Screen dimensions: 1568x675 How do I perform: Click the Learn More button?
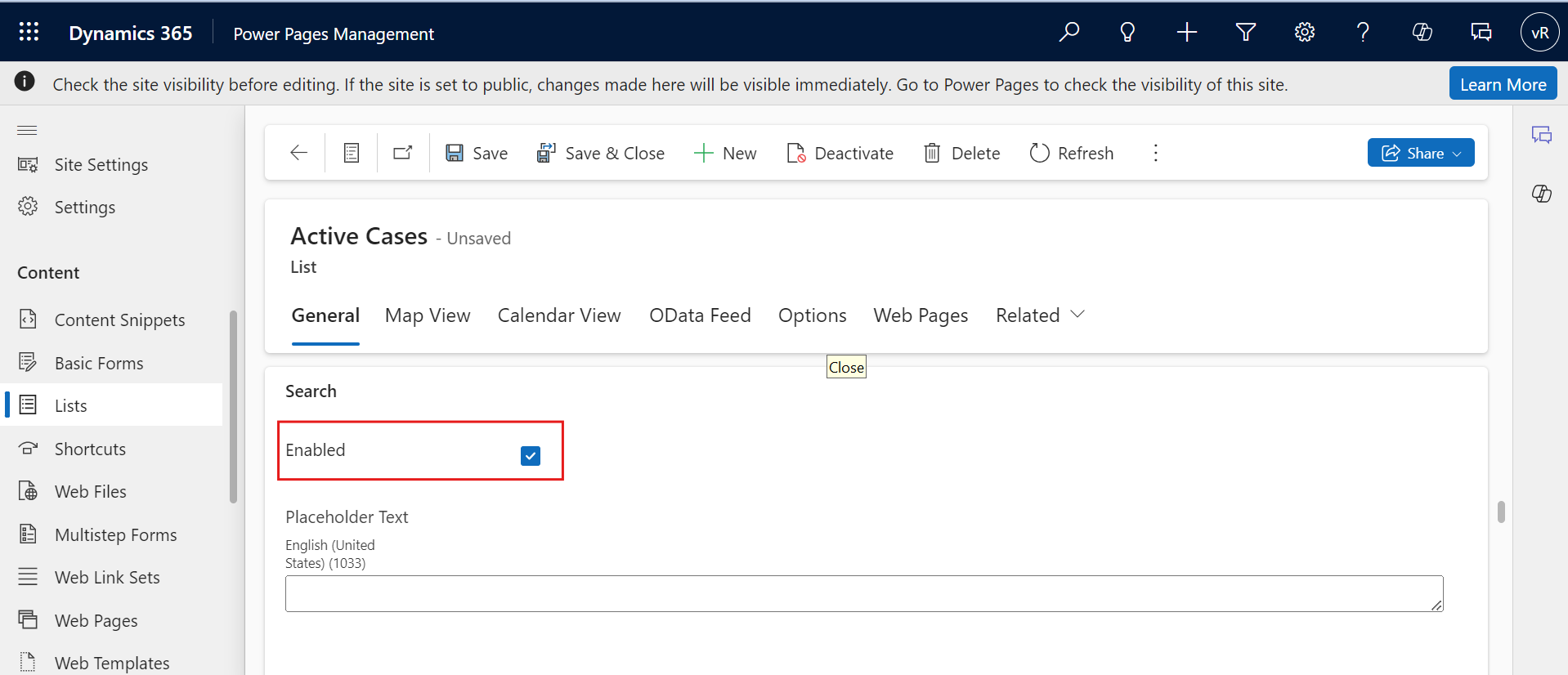click(1503, 84)
